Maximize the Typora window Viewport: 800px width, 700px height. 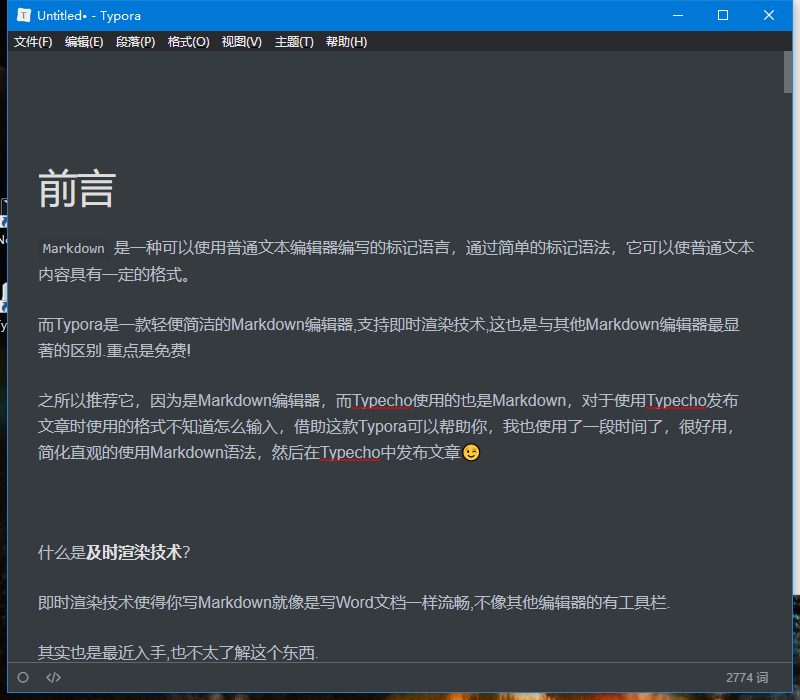point(723,15)
